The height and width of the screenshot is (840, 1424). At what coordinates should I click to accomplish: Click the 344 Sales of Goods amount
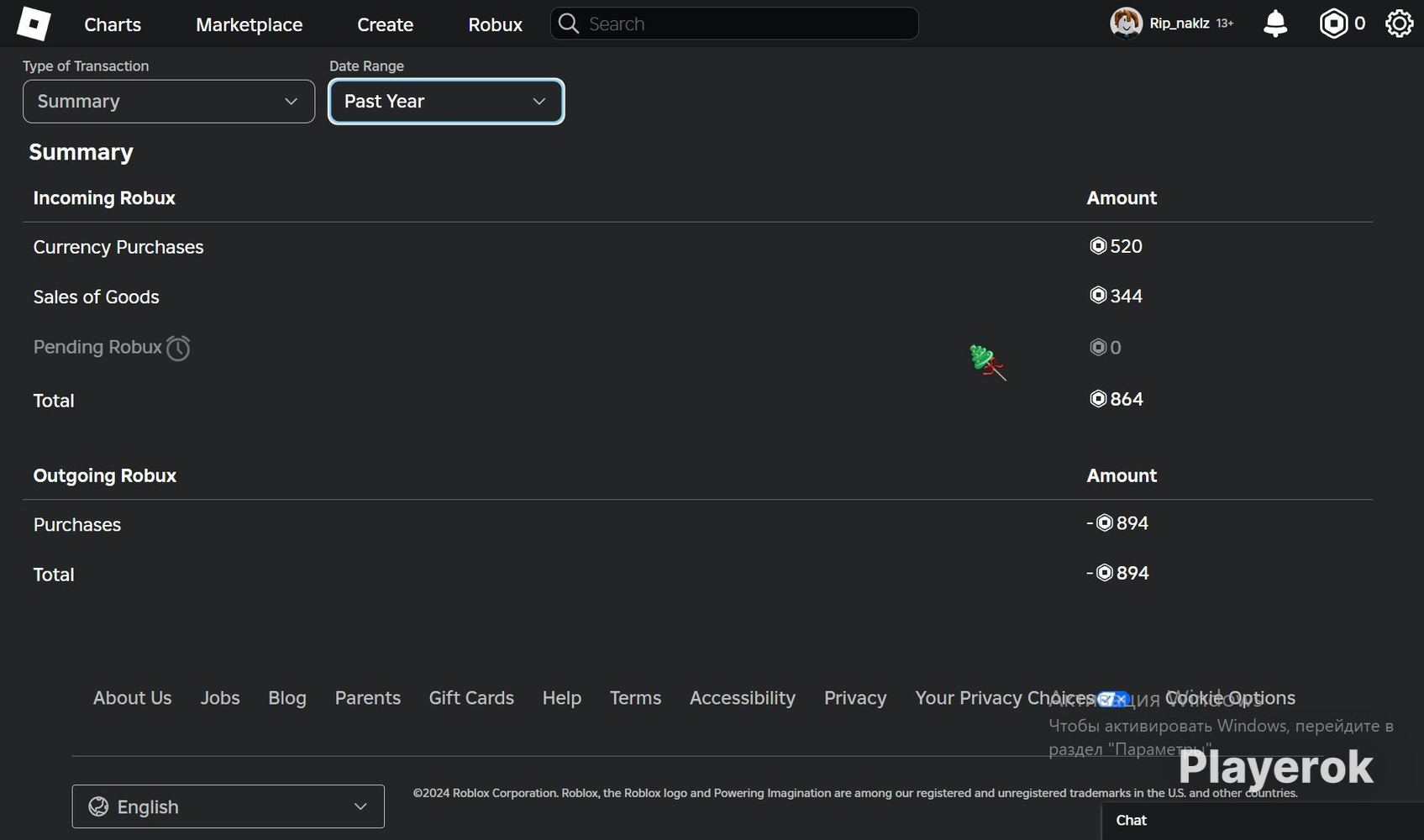click(x=1117, y=296)
